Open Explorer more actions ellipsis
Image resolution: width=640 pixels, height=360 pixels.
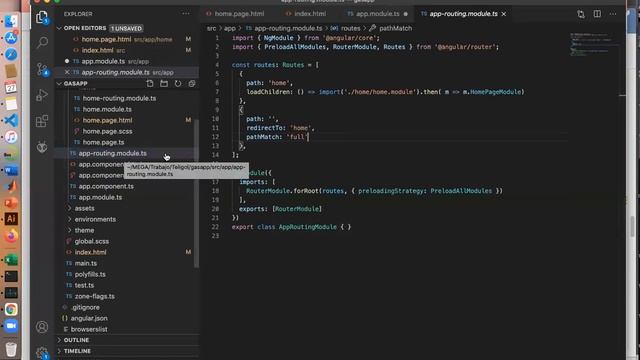point(186,14)
